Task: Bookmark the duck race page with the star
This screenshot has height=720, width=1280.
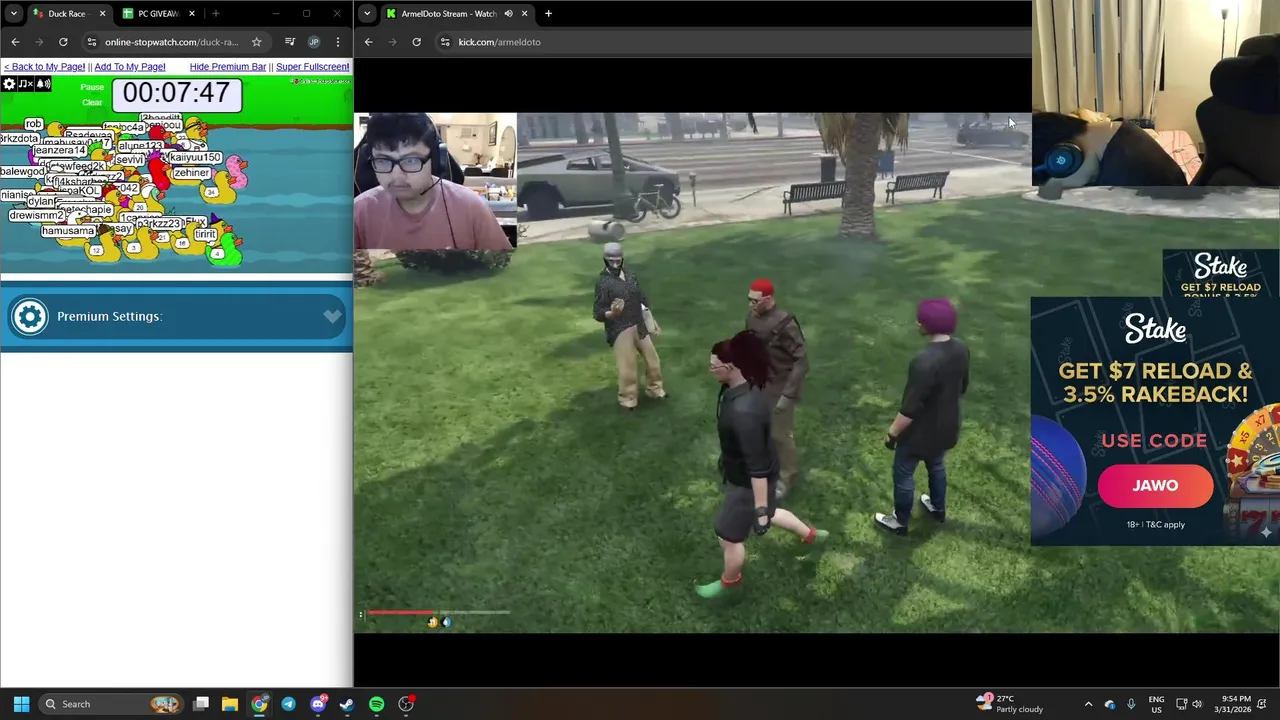Action: coord(256,42)
